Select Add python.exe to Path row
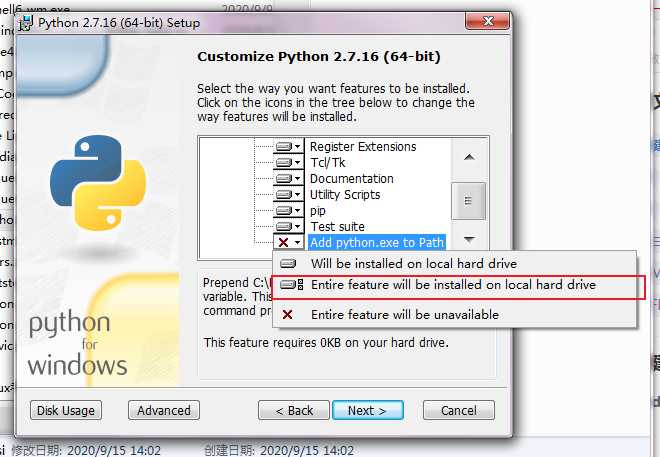 tap(377, 242)
